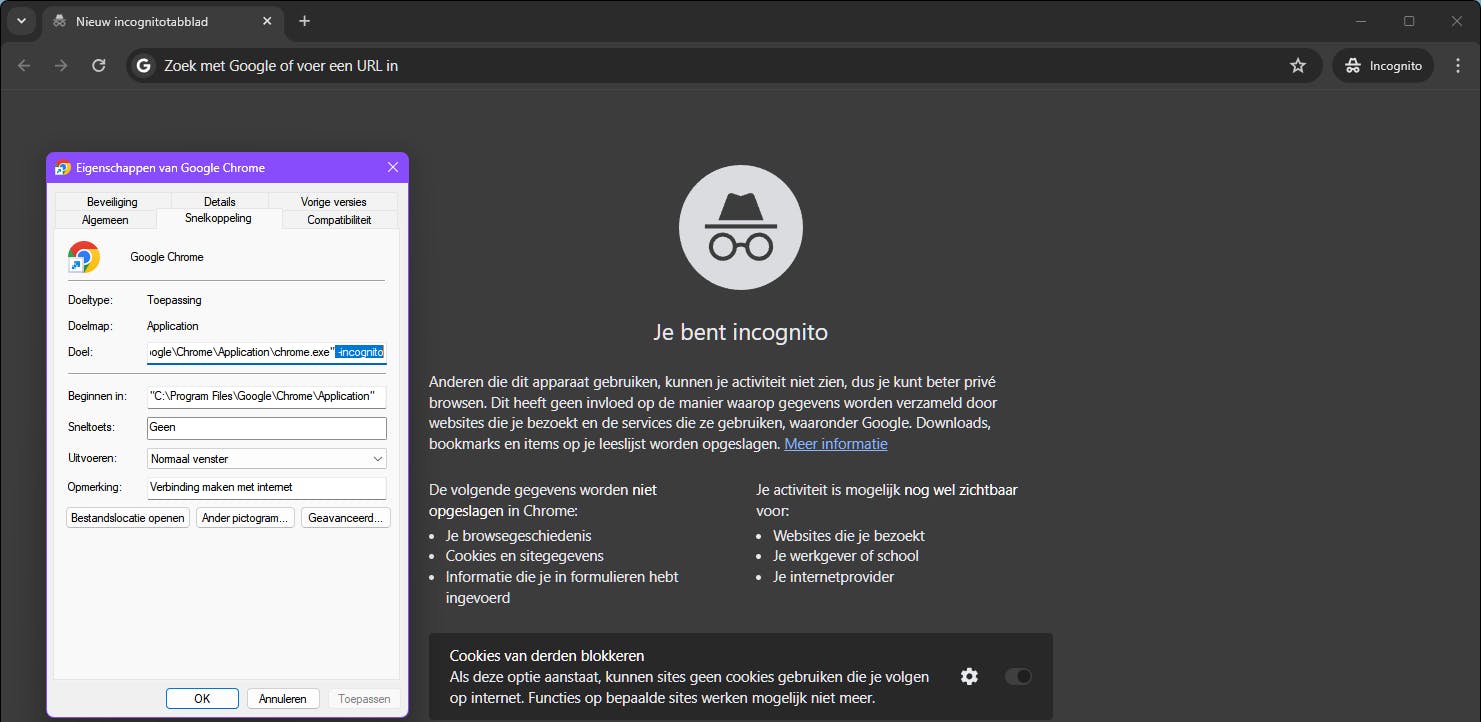Toggle the third-party cookies blocking switch
Screen dimensions: 1481x722
pyautogui.click(x=1018, y=677)
